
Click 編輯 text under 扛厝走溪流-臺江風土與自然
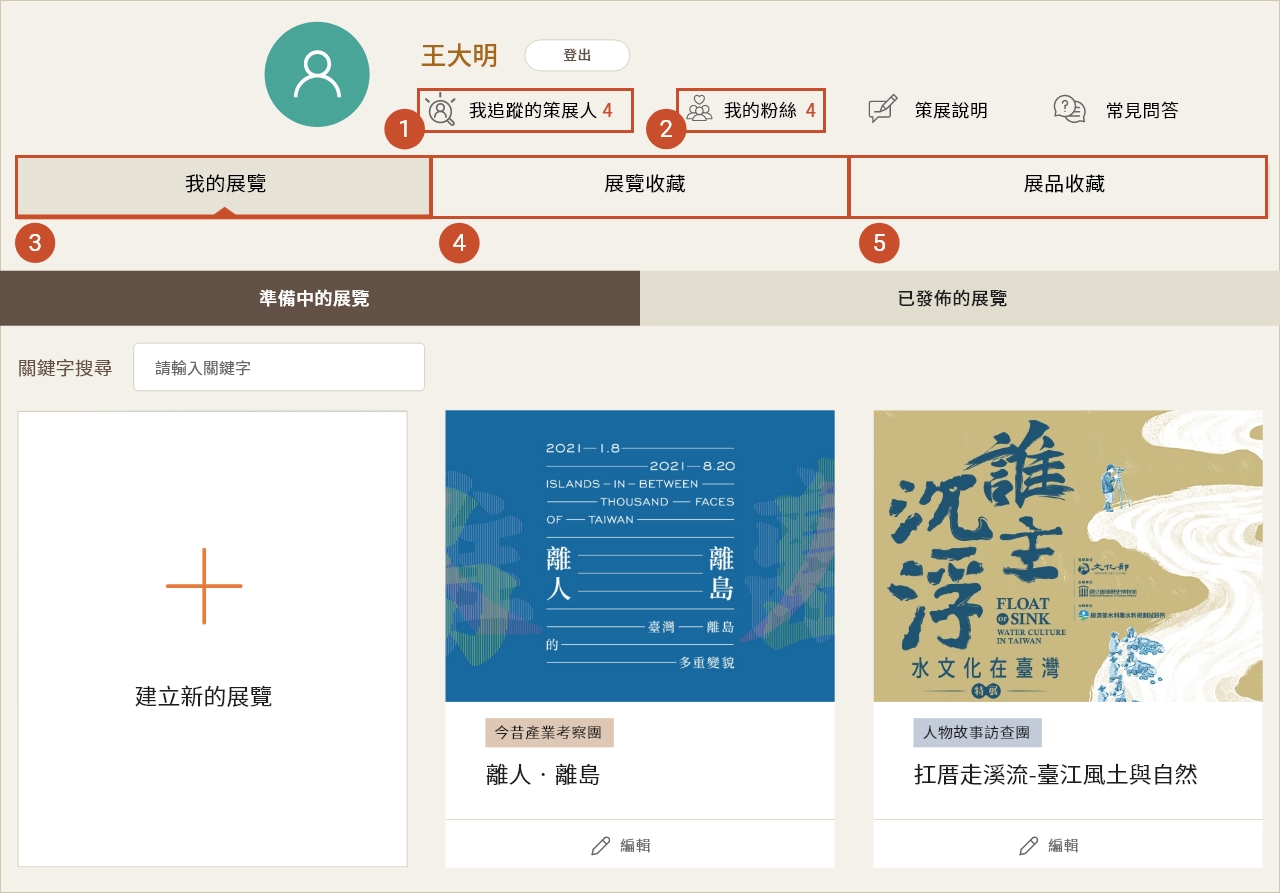coord(1063,846)
